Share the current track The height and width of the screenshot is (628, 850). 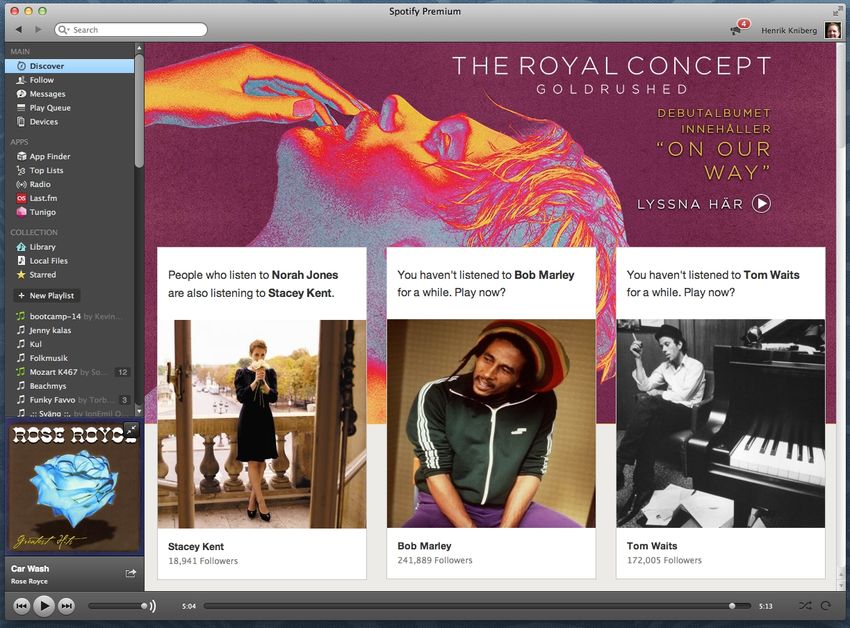131,573
